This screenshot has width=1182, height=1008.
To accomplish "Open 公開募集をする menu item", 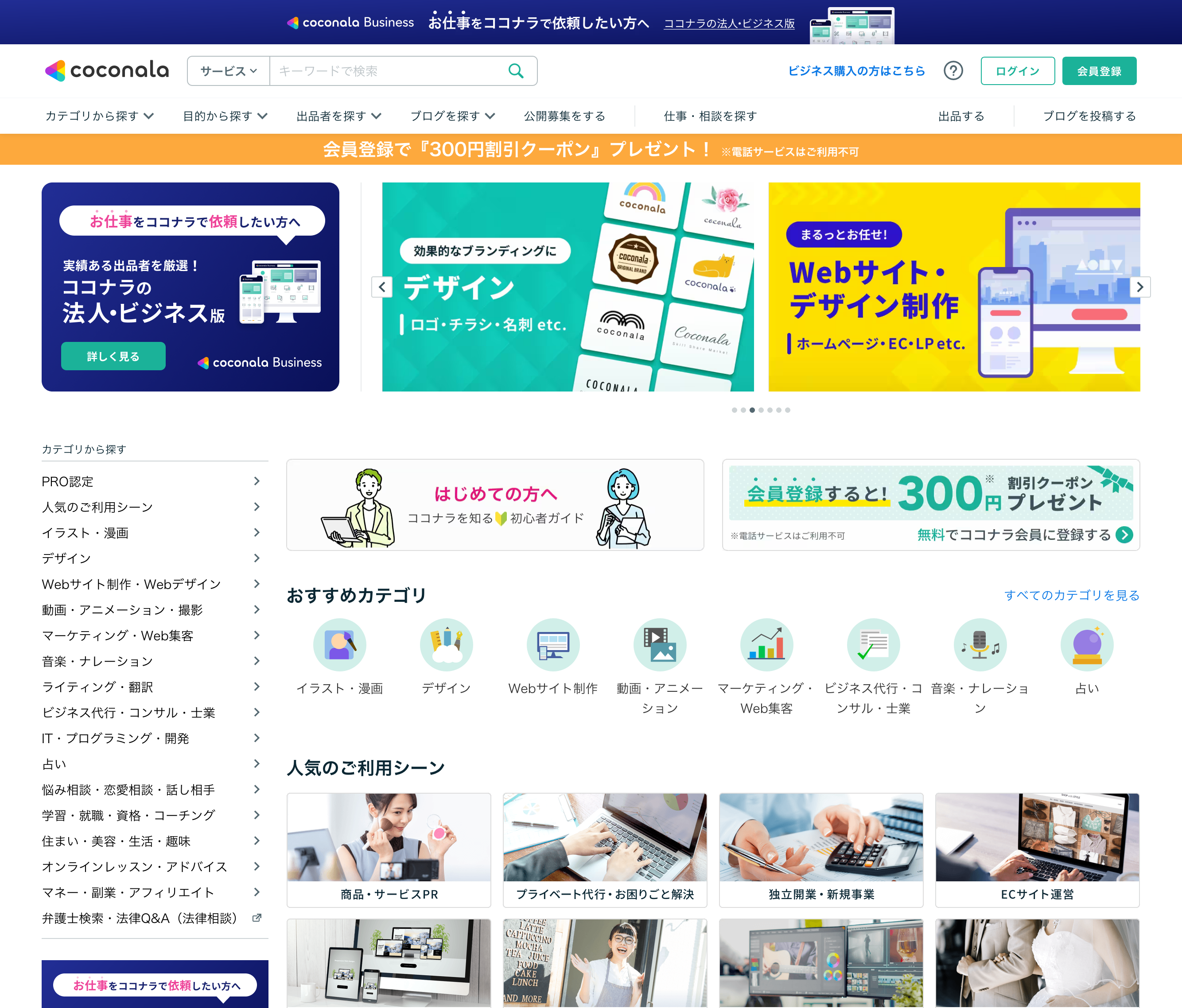I will 564,116.
